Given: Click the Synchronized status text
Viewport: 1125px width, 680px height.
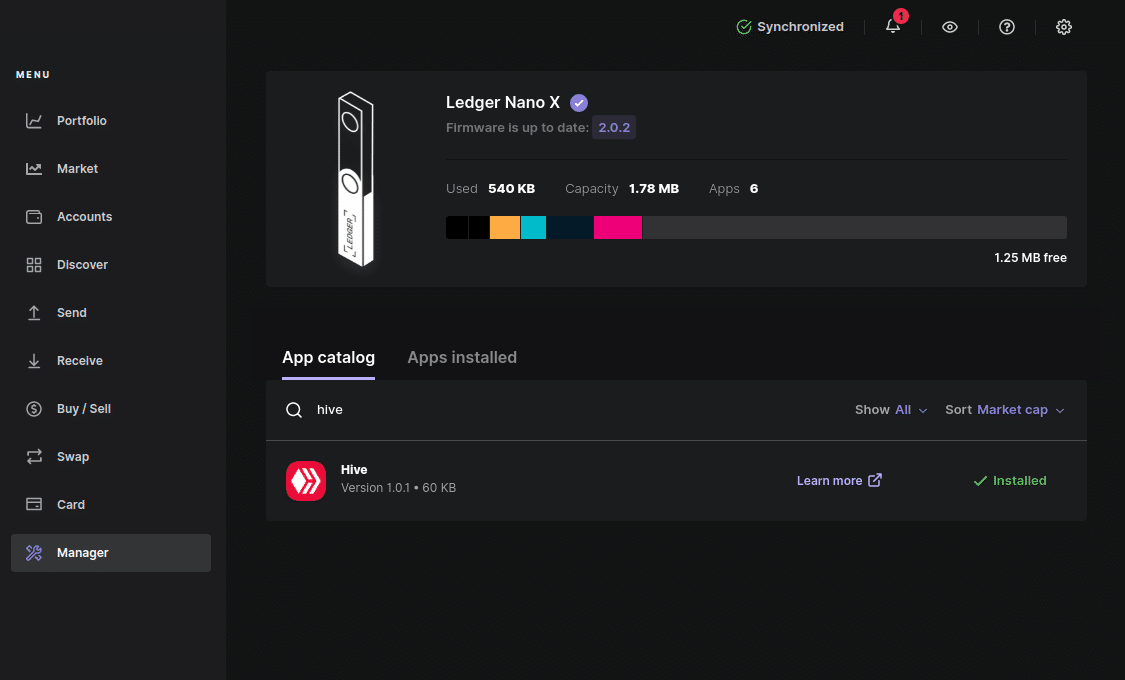Looking at the screenshot, I should point(800,27).
